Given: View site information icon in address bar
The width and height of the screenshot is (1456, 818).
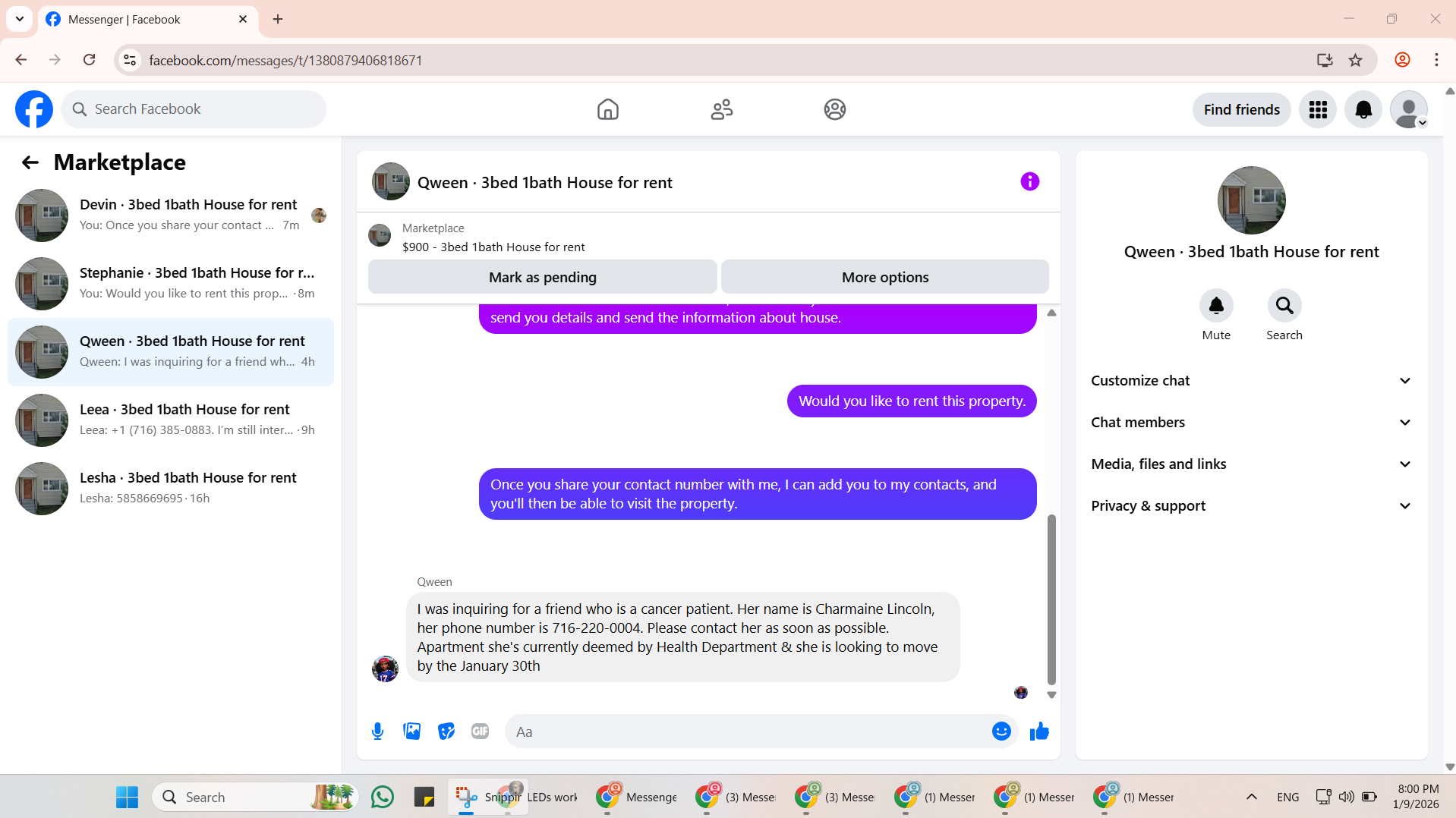Looking at the screenshot, I should click(x=130, y=60).
